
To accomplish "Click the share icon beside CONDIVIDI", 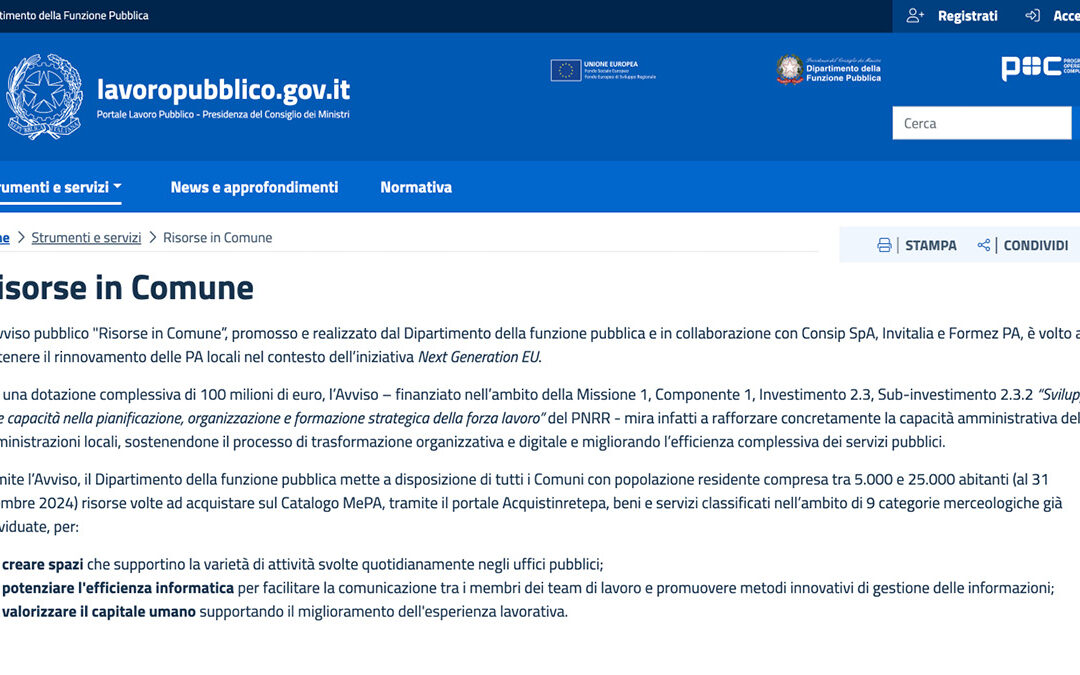I will (x=983, y=244).
